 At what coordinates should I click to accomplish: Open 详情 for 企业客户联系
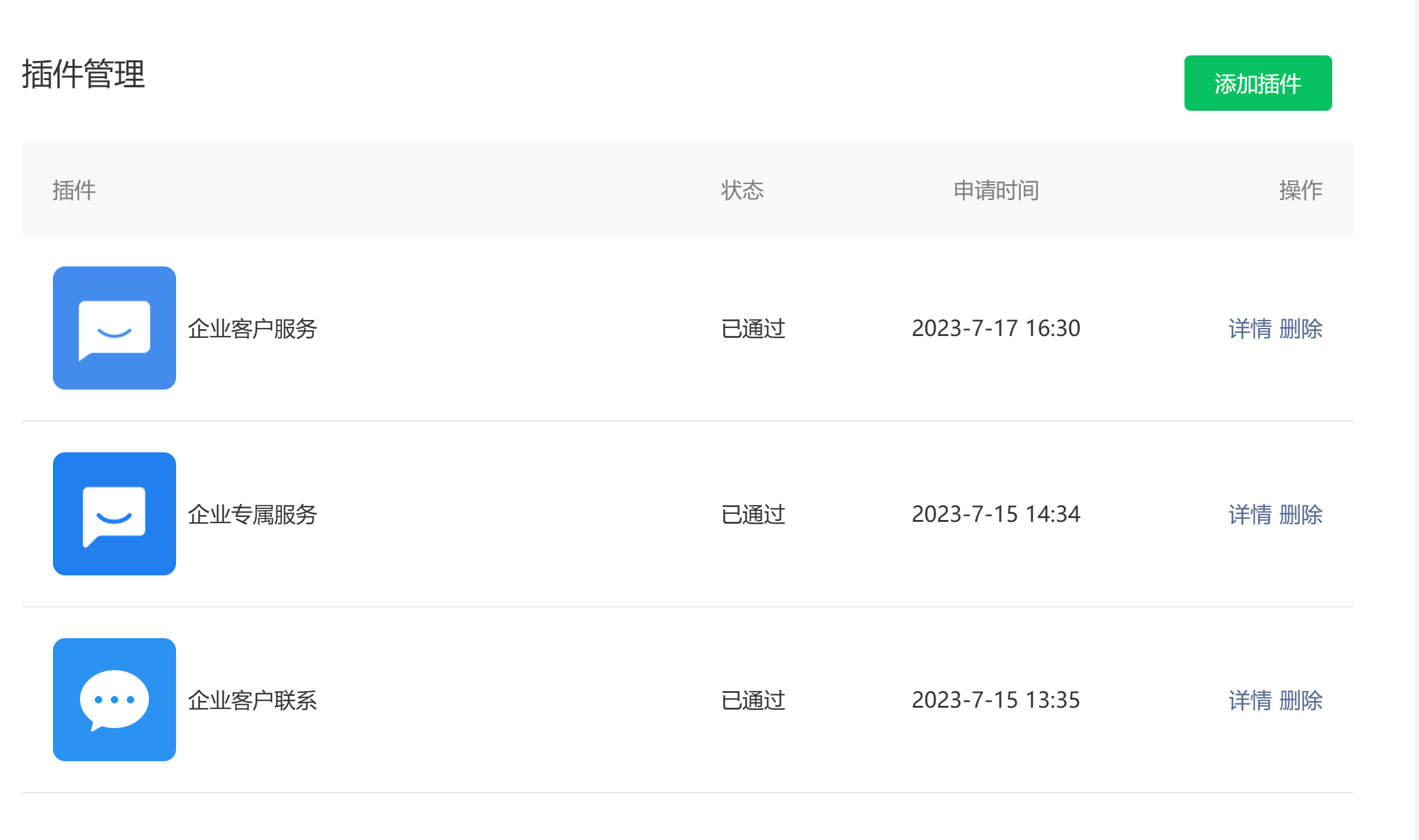[x=1250, y=700]
